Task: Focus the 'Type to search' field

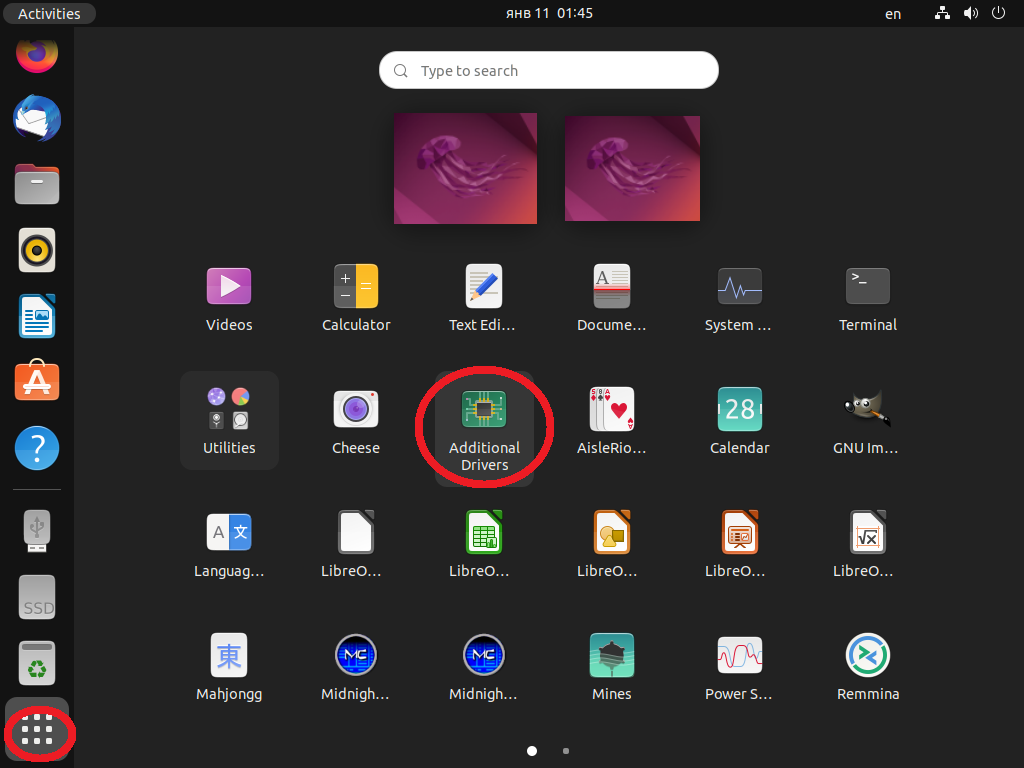Action: click(x=549, y=70)
